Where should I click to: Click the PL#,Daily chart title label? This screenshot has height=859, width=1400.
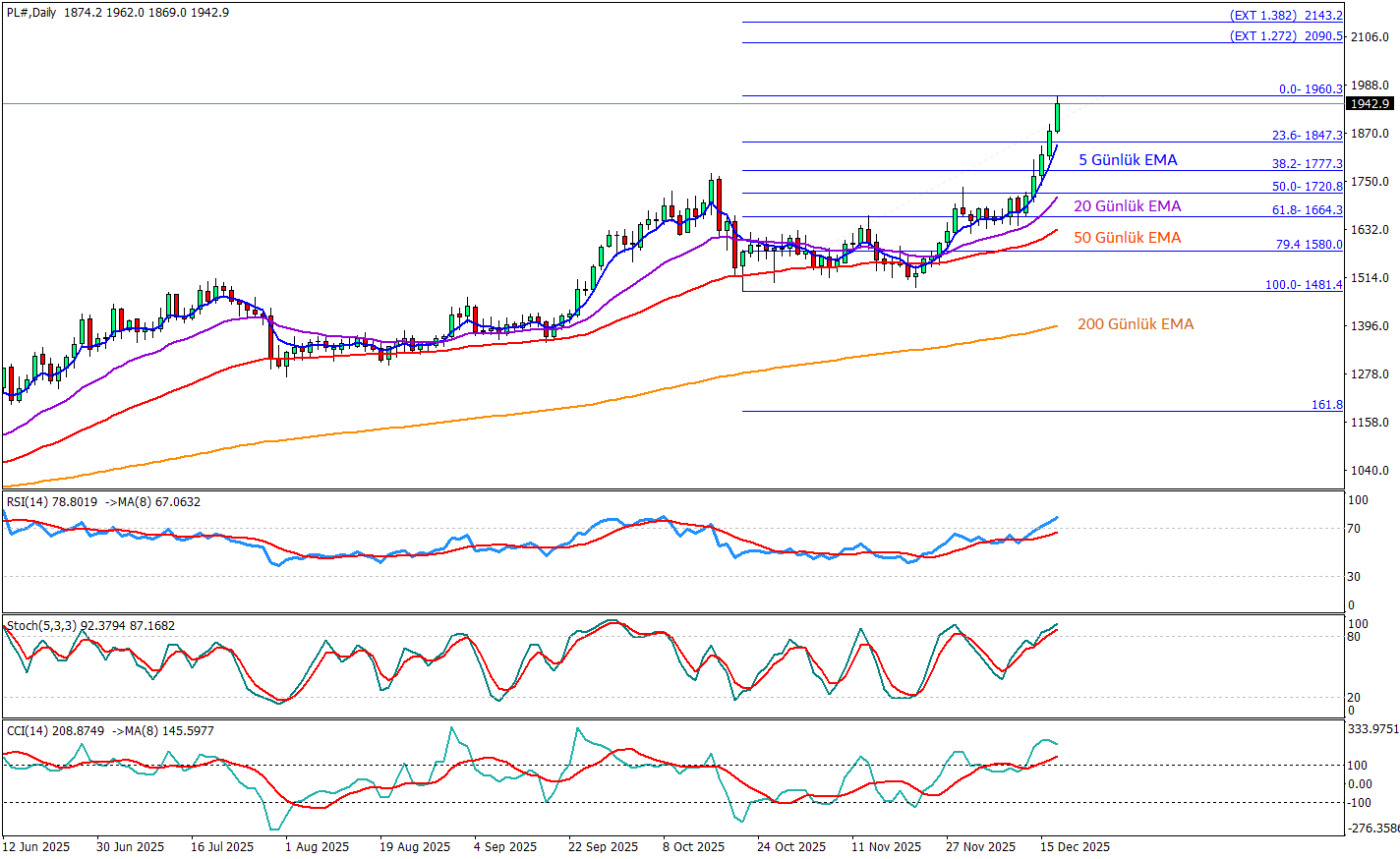coord(31,13)
